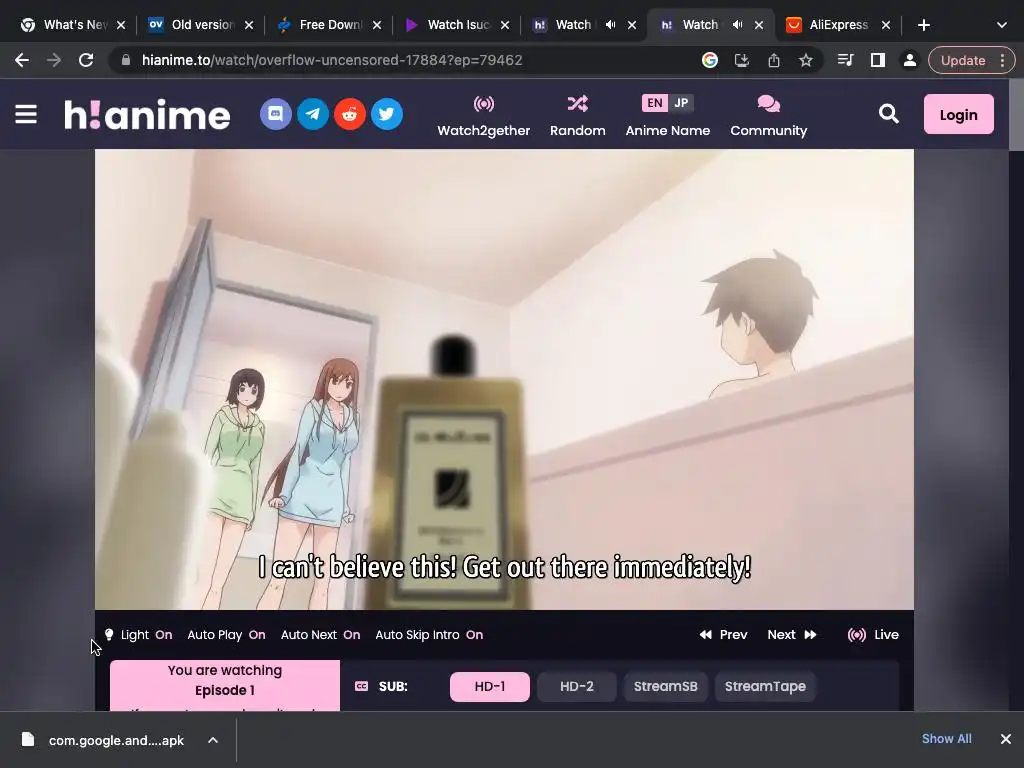Open the Telegram social link
1024x768 pixels.
(x=313, y=114)
